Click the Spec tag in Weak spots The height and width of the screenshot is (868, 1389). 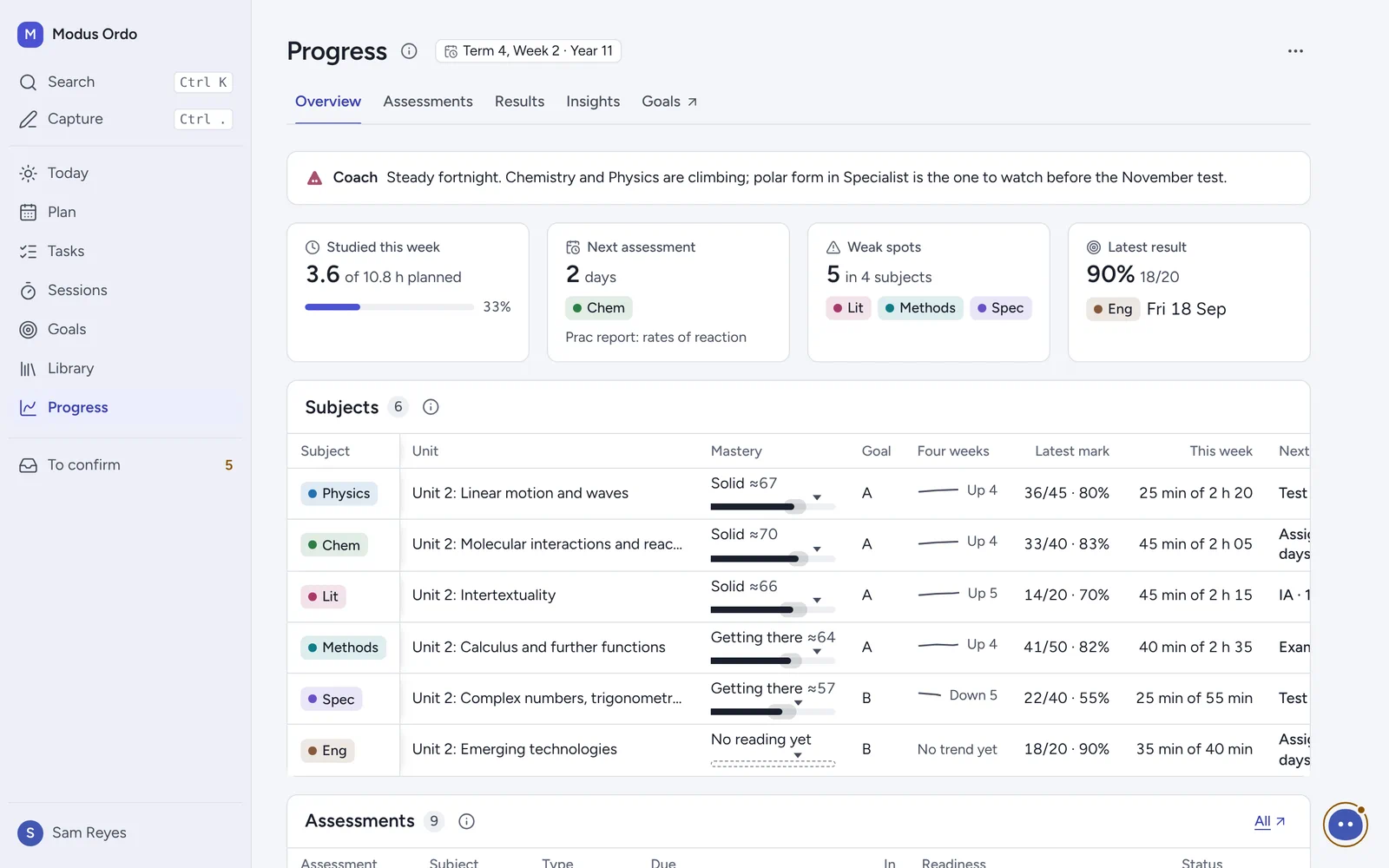(x=1000, y=308)
